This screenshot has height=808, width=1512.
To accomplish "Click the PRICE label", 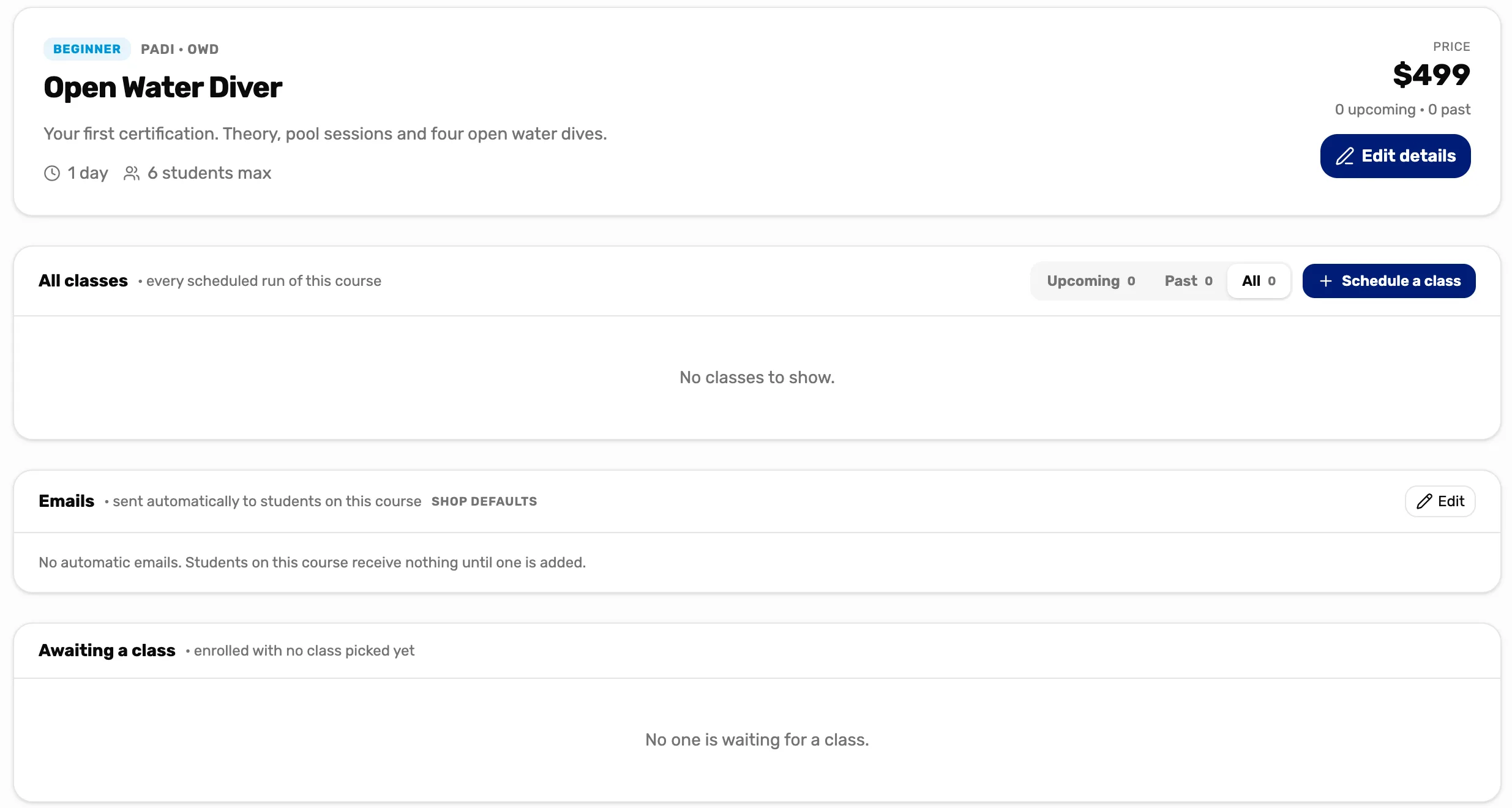I will [x=1451, y=47].
